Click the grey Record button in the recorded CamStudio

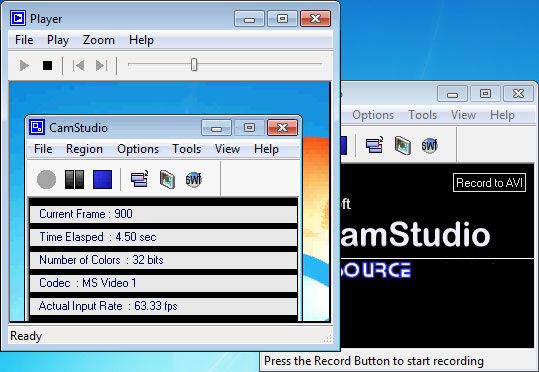(46, 179)
